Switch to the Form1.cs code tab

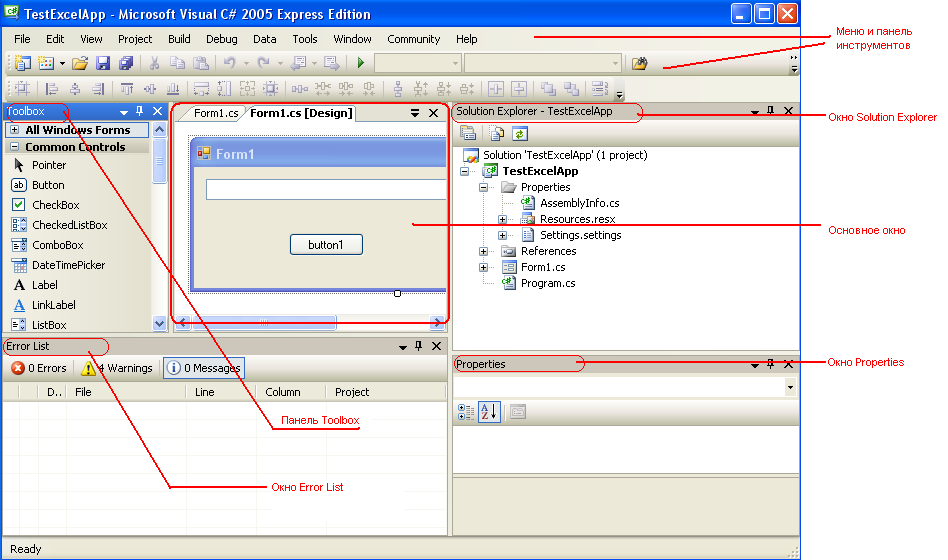pyautogui.click(x=216, y=113)
